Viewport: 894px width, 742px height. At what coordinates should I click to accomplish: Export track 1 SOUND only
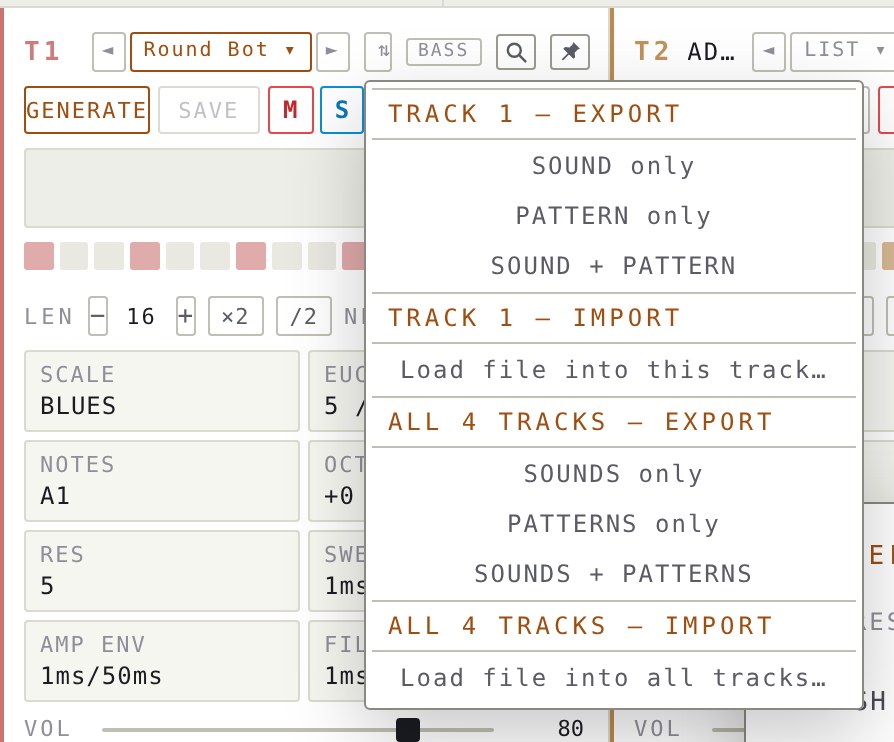613,166
